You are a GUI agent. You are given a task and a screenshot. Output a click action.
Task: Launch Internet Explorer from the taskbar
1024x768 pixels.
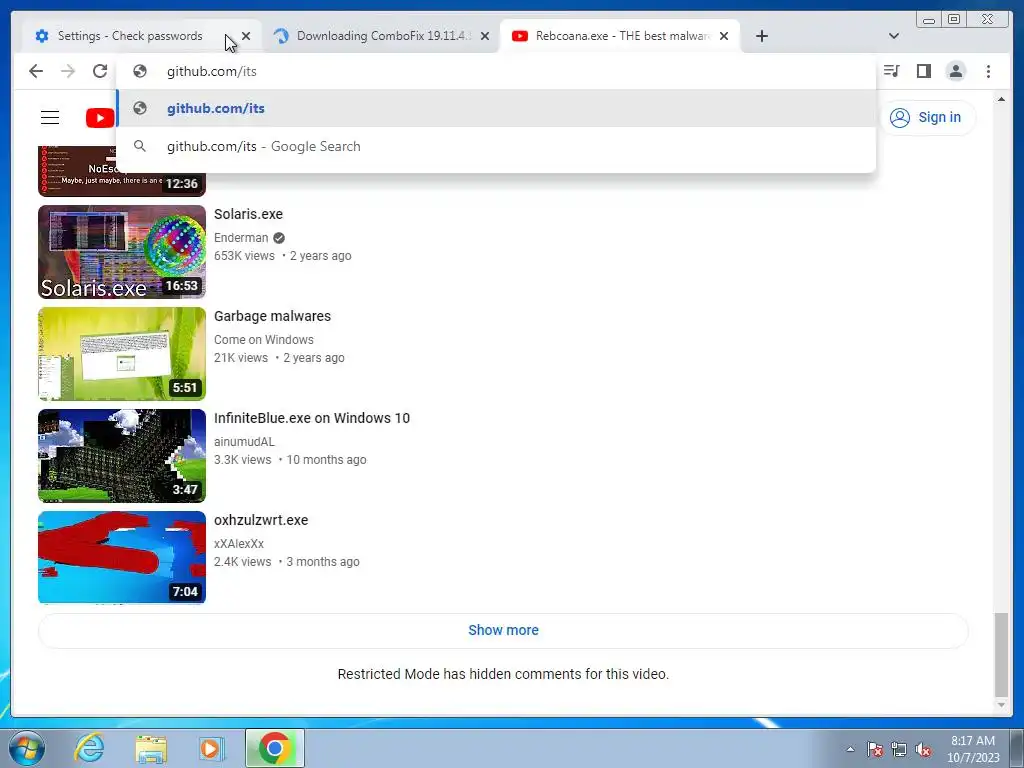(x=89, y=748)
